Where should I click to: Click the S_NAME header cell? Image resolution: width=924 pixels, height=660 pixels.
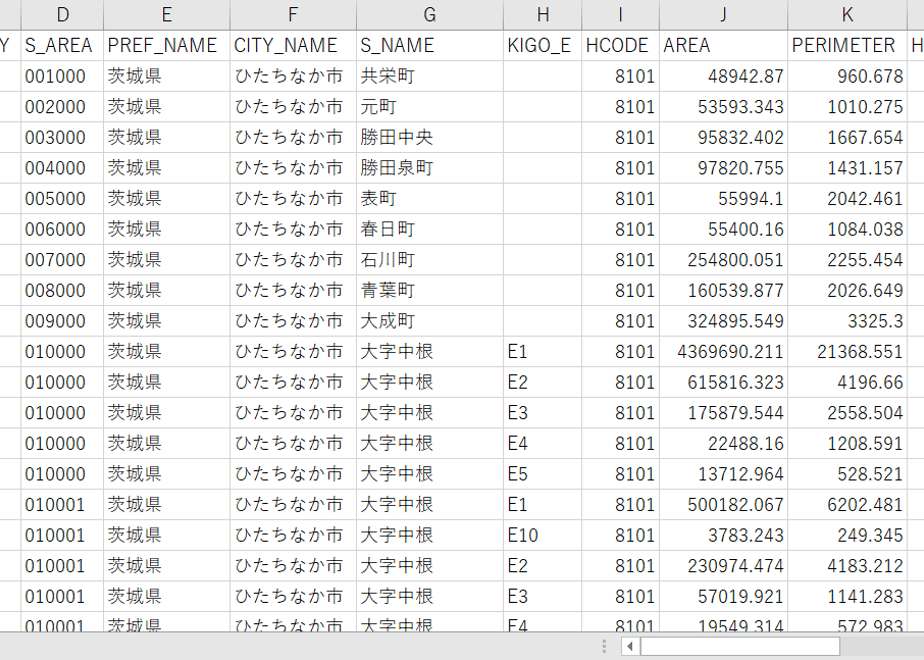click(430, 45)
